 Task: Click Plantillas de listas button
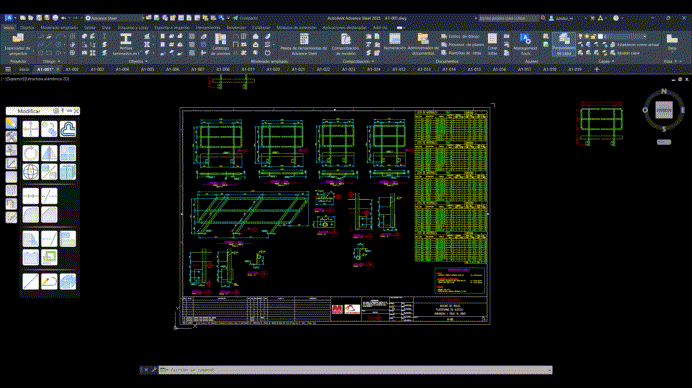click(461, 53)
